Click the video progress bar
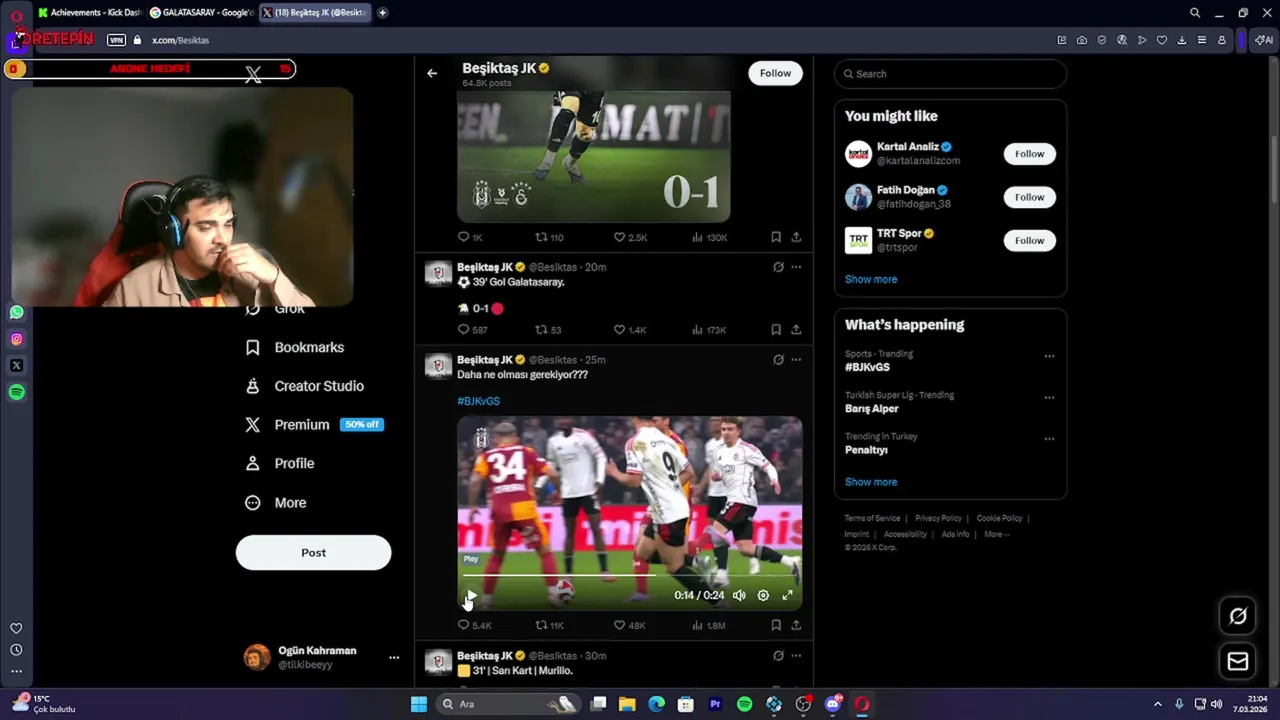The image size is (1280, 720). point(629,575)
